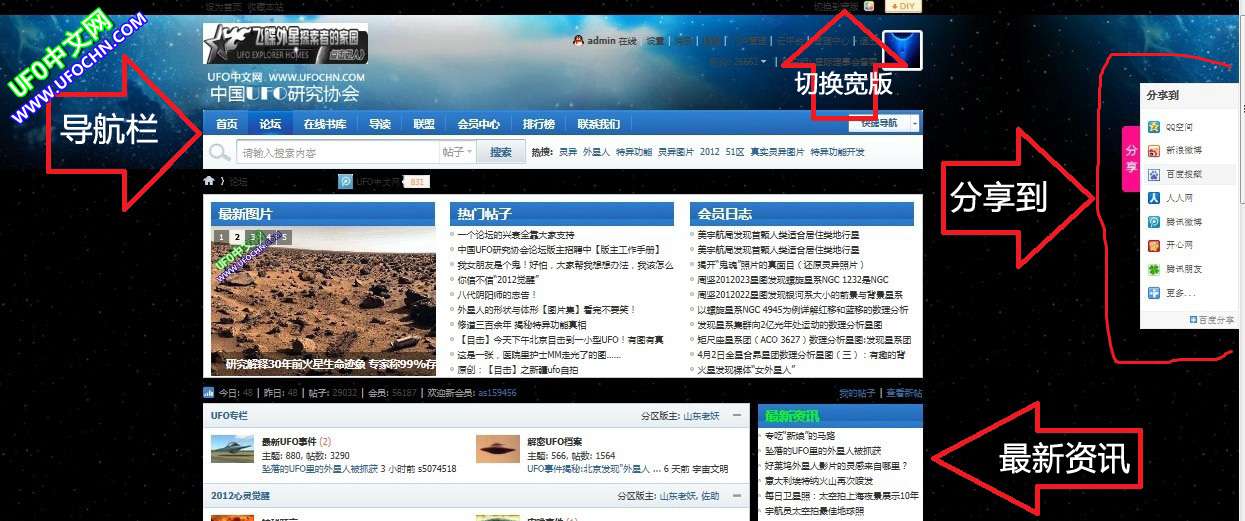Collapse the 2012心灵觉醒 section
This screenshot has height=521, width=1245.
(x=737, y=496)
